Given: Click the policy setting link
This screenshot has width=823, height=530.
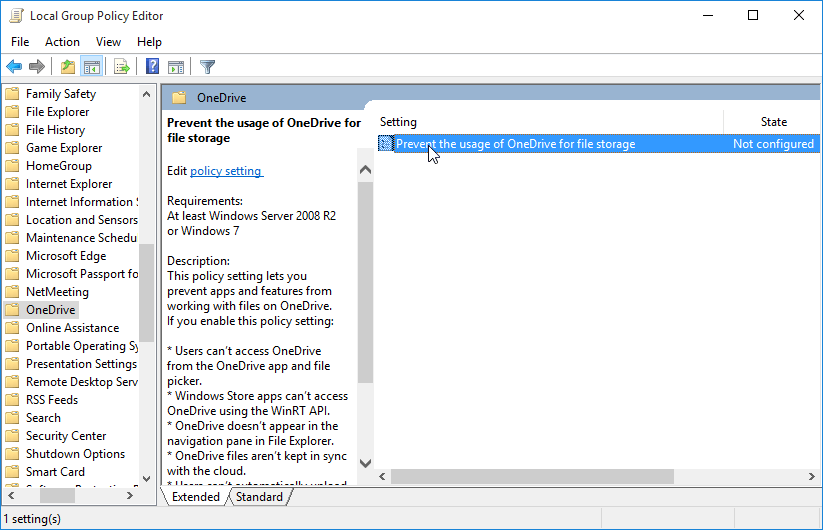Looking at the screenshot, I should point(226,171).
